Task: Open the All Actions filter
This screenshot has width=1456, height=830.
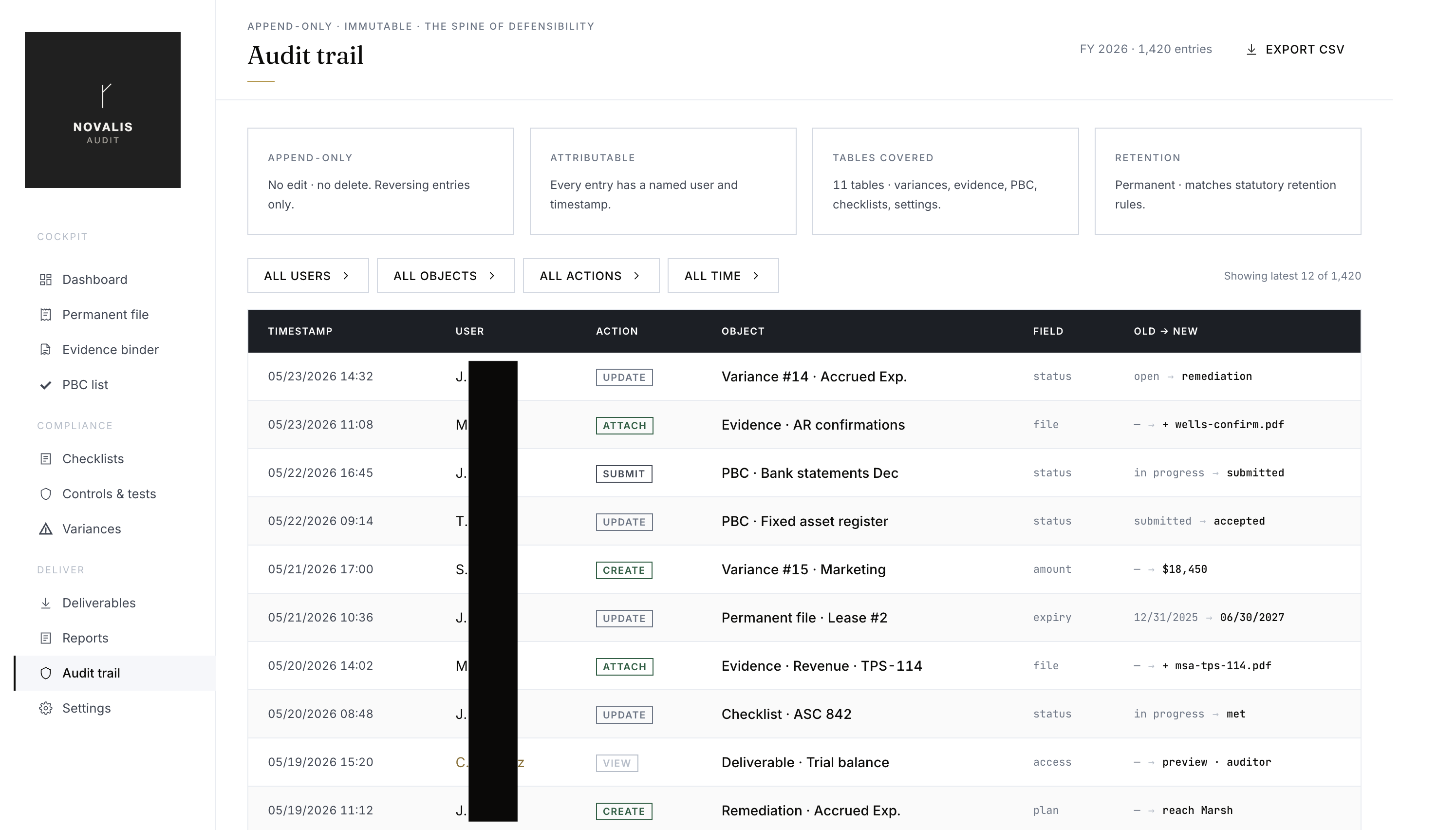Action: pos(591,276)
